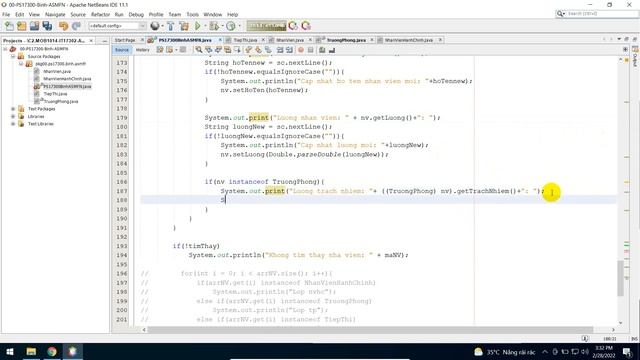Select the History view button
Viewport: 640px width, 360px height.
[x=142, y=50]
